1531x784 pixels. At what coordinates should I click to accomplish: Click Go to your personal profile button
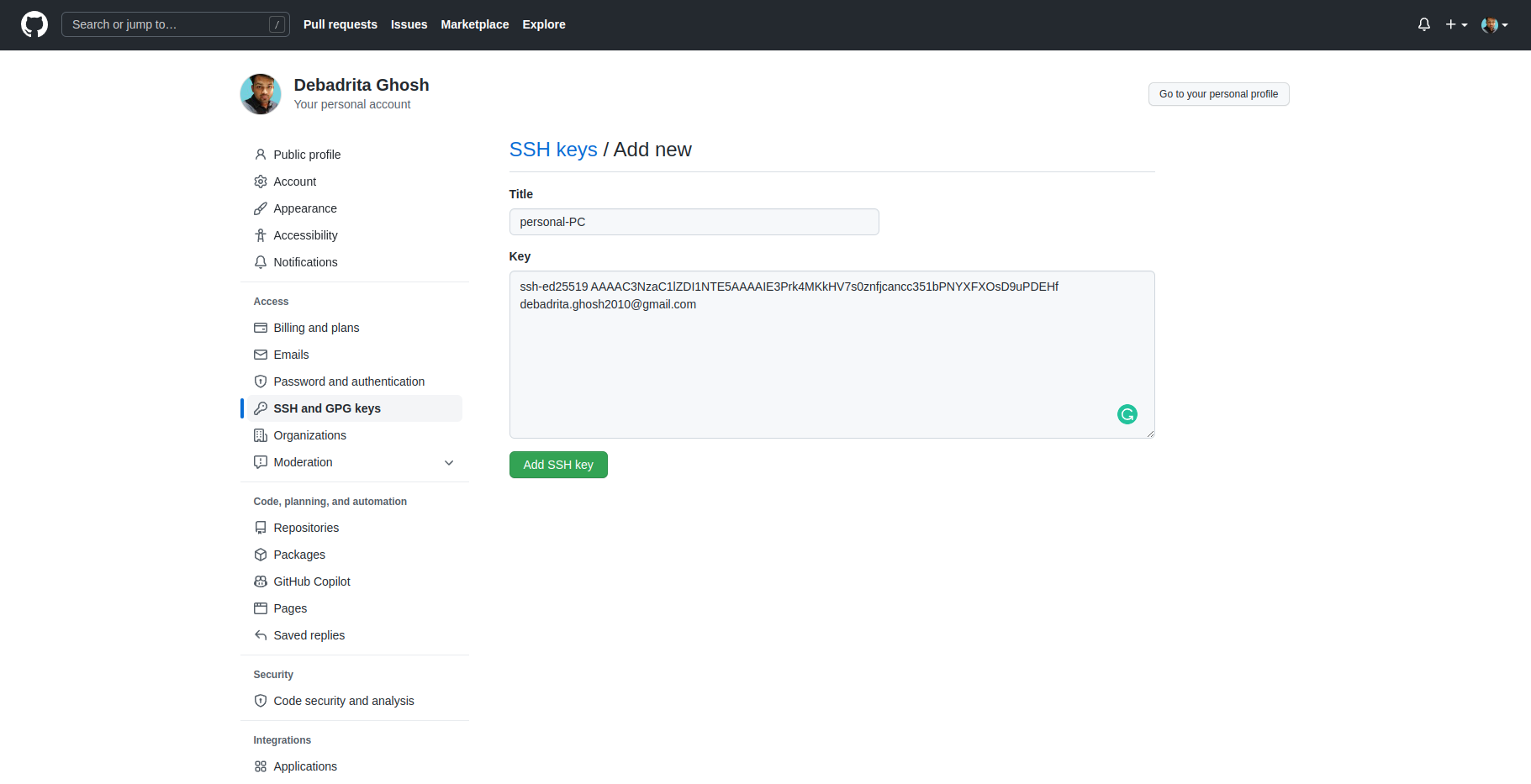(1218, 94)
